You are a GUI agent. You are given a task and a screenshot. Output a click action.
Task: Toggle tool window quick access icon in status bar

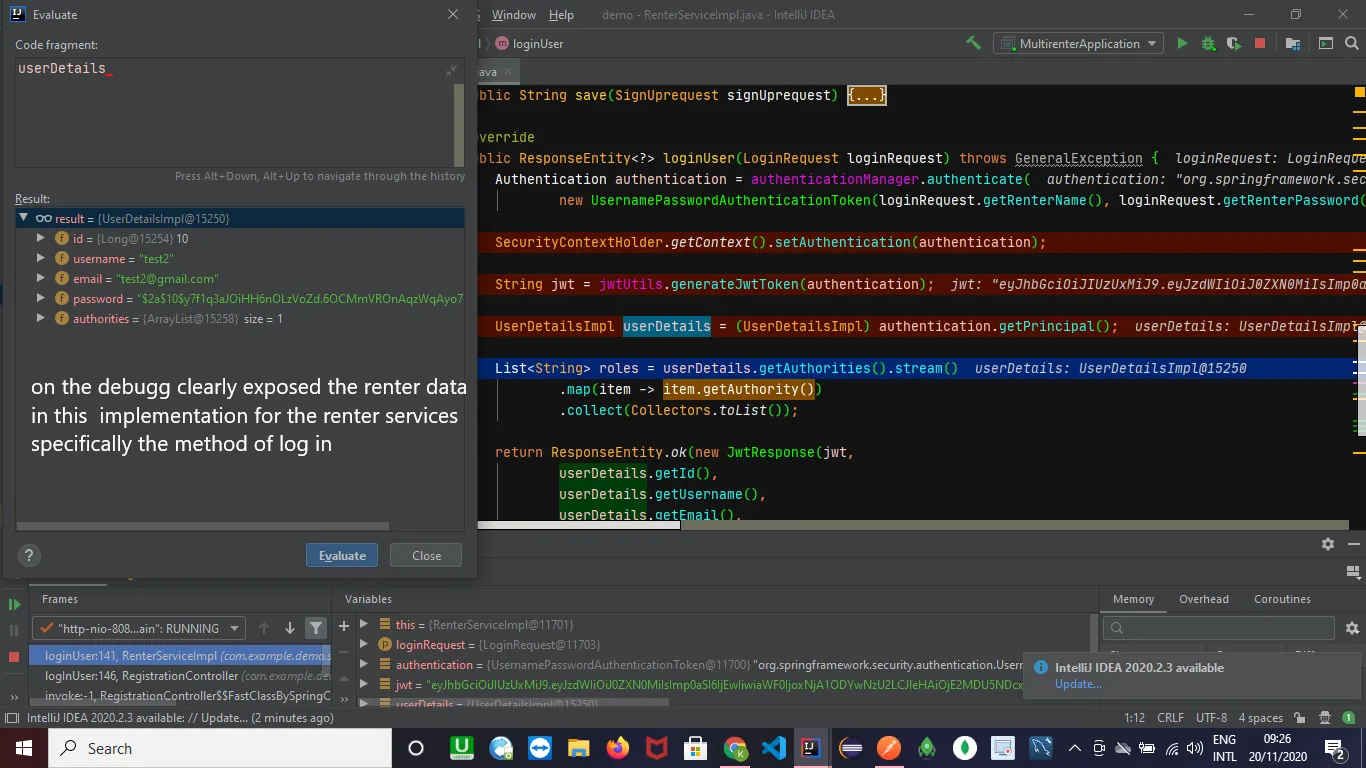tap(12, 718)
